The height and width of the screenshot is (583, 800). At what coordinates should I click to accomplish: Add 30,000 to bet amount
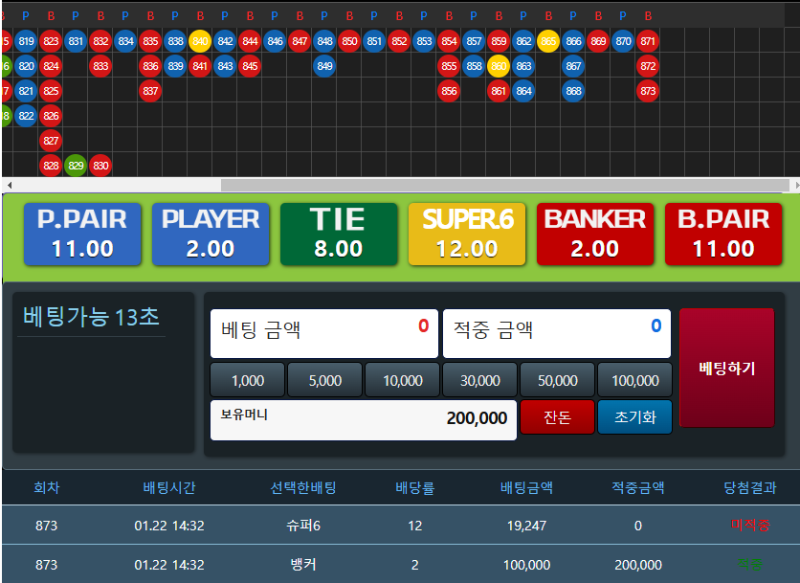click(x=480, y=381)
